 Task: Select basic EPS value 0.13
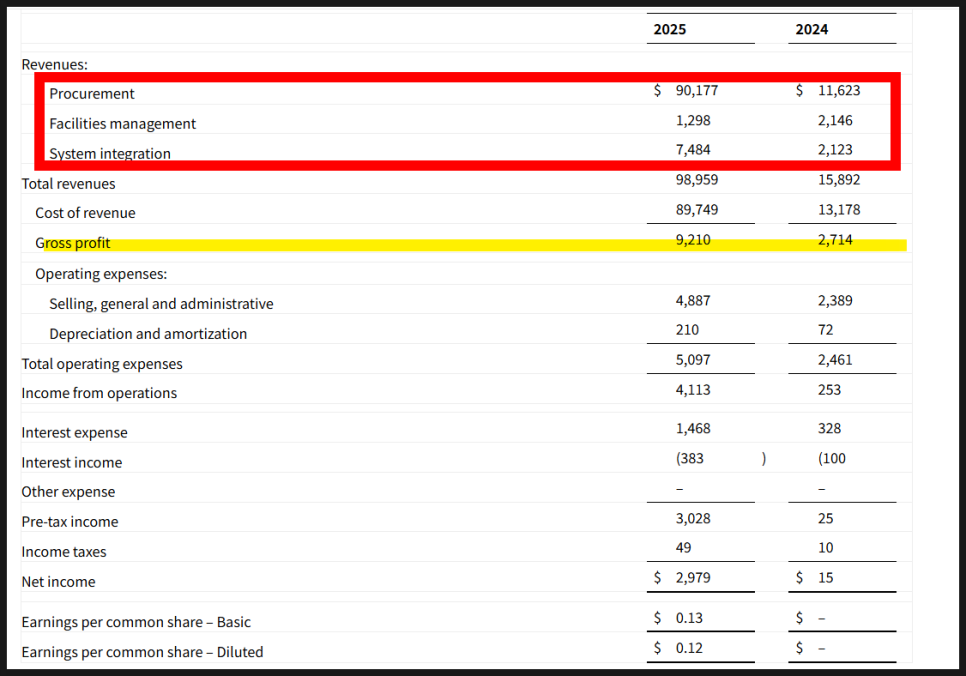click(x=689, y=618)
